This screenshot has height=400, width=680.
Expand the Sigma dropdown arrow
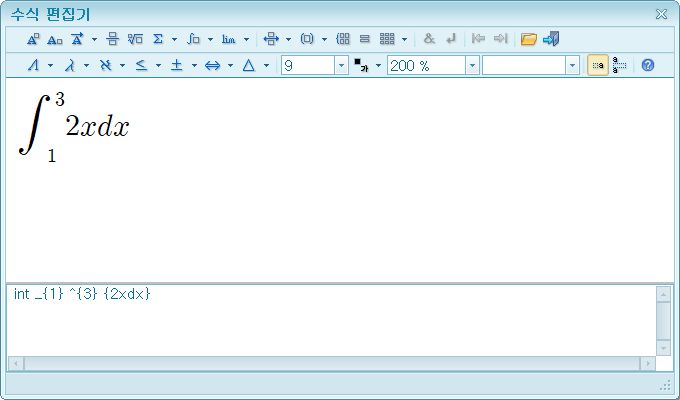174,39
